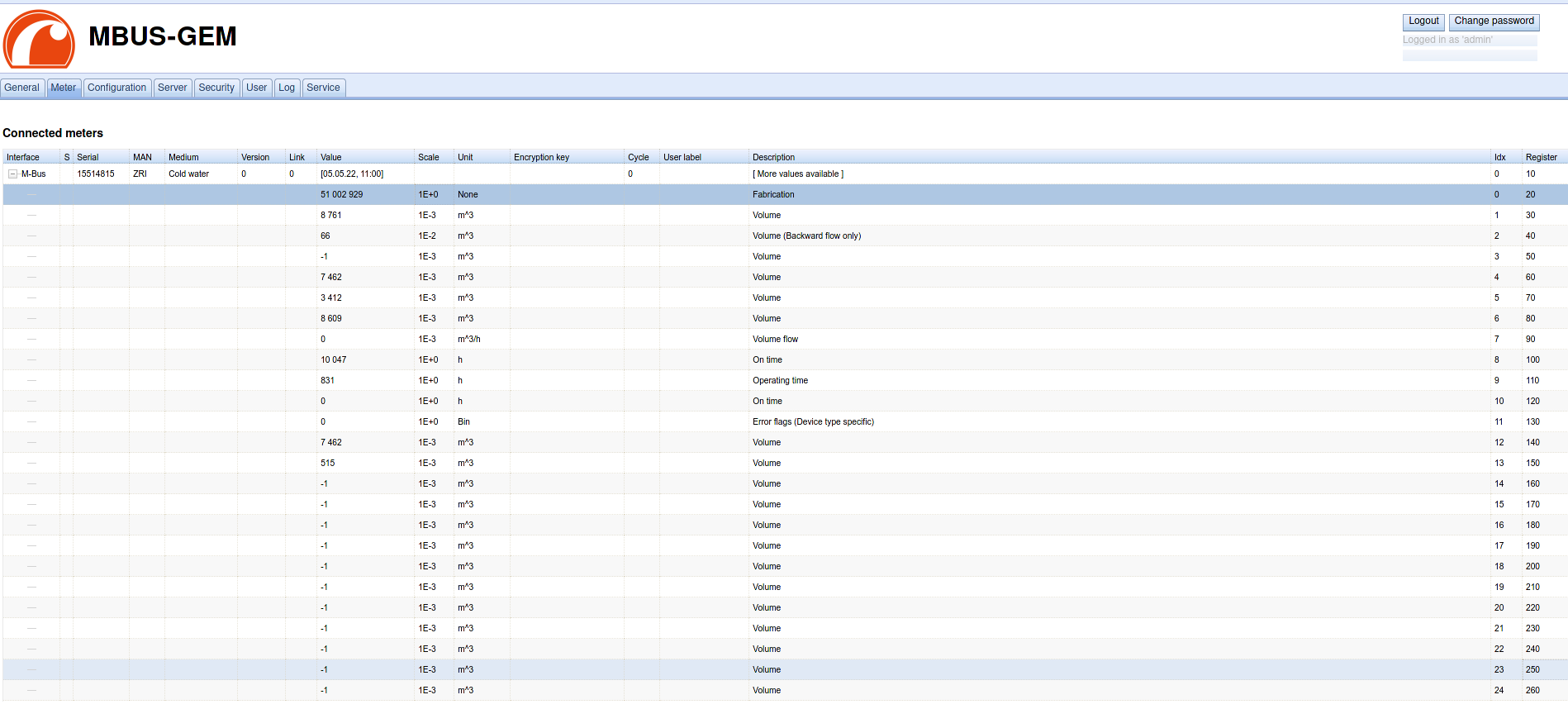The height and width of the screenshot is (709, 1568).
Task: Click Volume (Backward flow only) description
Action: tap(807, 236)
